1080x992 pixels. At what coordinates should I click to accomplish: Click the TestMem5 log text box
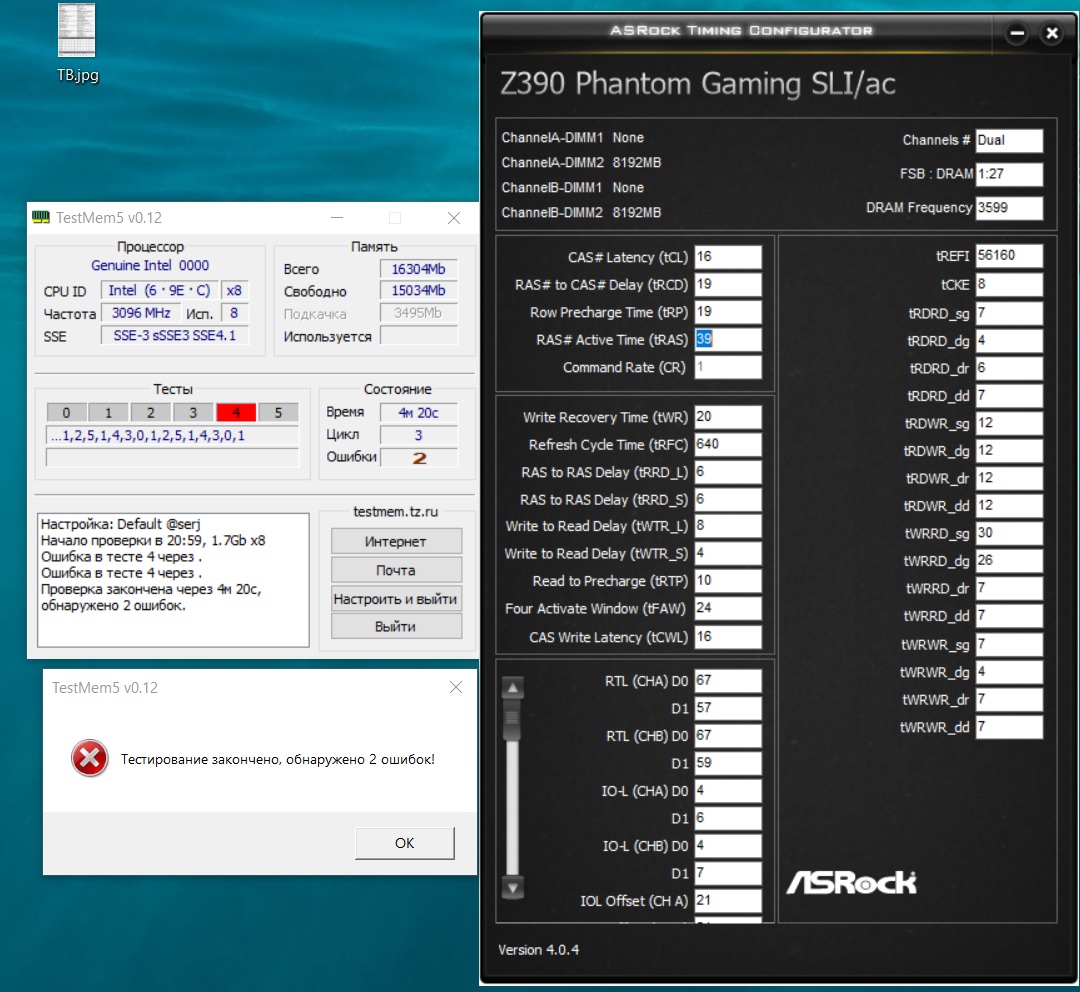tap(173, 580)
